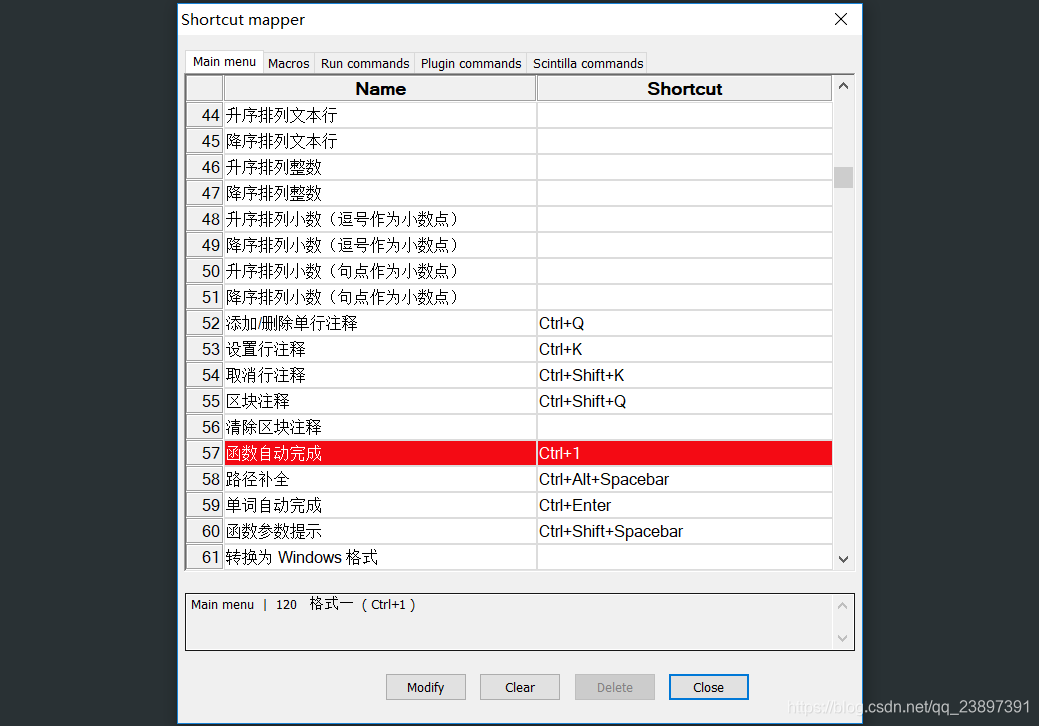Viewport: 1039px width, 726px height.
Task: Click the Ctrl+Shift+Spacebar shortcut cell
Action: [x=684, y=531]
